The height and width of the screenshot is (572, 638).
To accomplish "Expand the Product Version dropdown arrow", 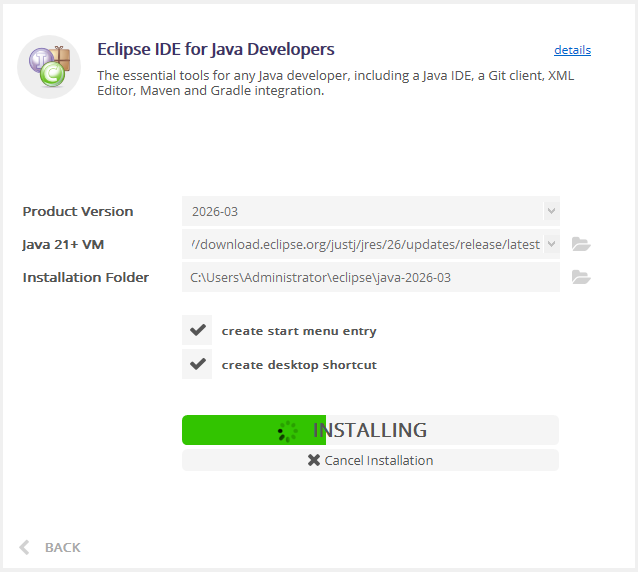I will (x=551, y=211).
